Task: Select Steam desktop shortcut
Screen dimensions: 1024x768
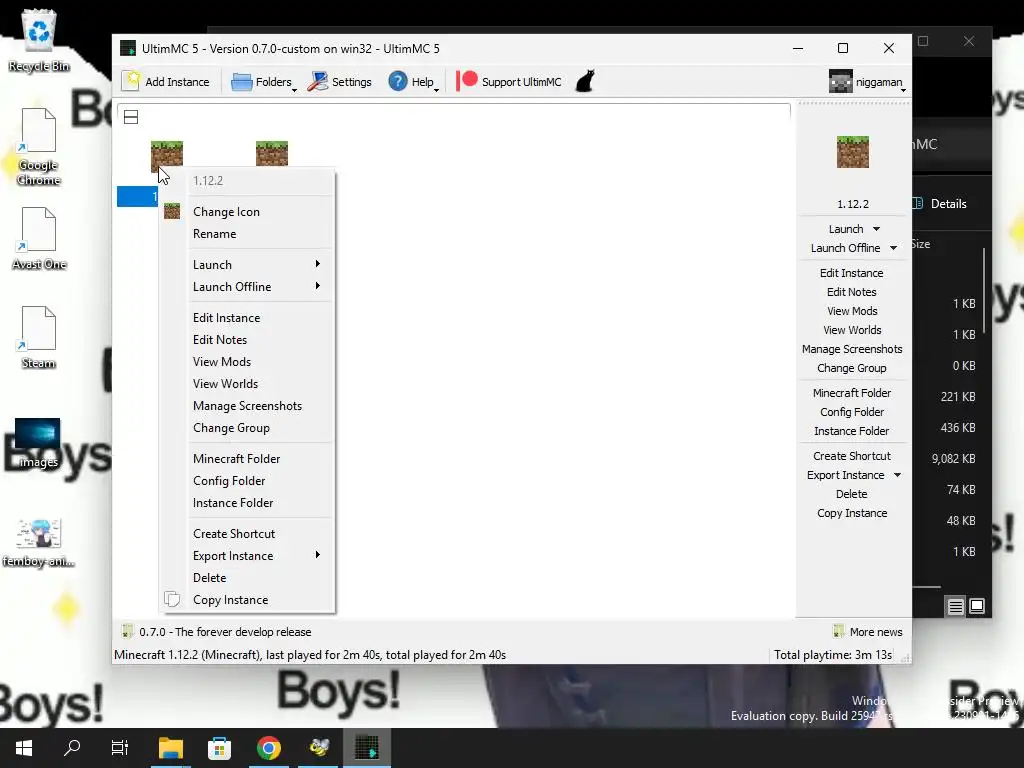Action: [39, 337]
